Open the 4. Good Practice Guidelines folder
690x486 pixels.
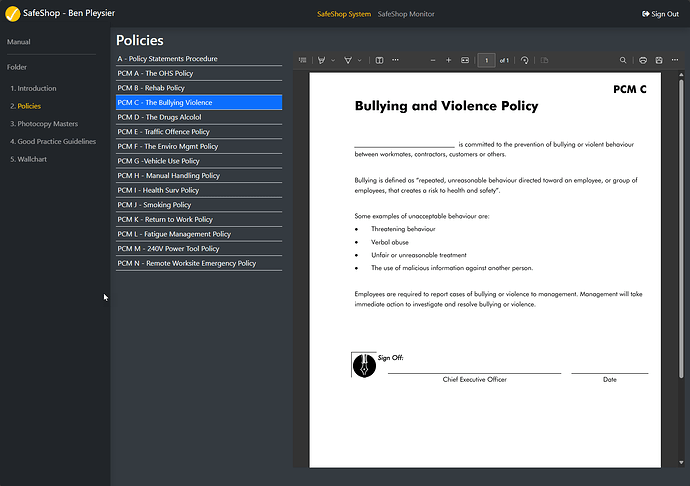[53, 141]
